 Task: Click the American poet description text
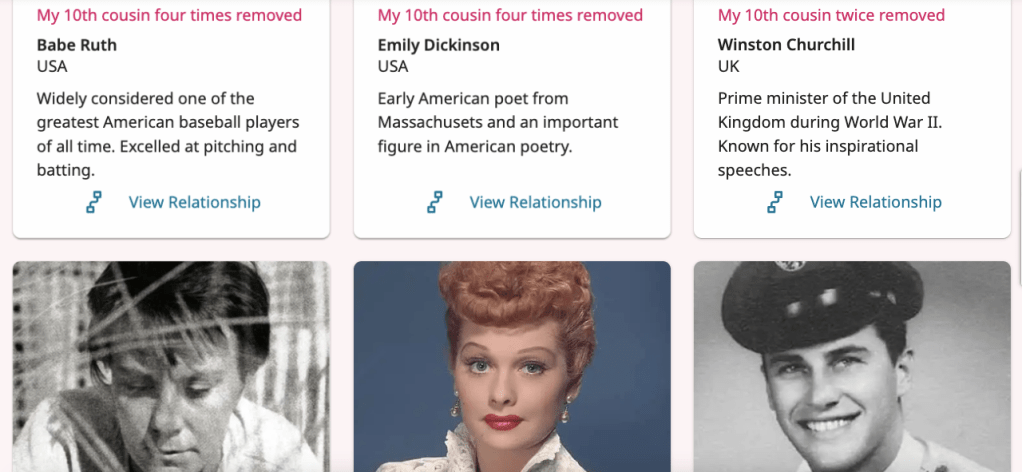[x=497, y=122]
